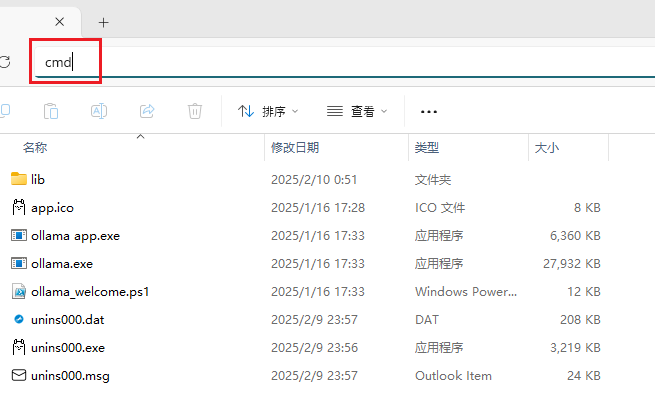Select the ollama app.exe icon
The height and width of the screenshot is (419, 655).
[19, 236]
